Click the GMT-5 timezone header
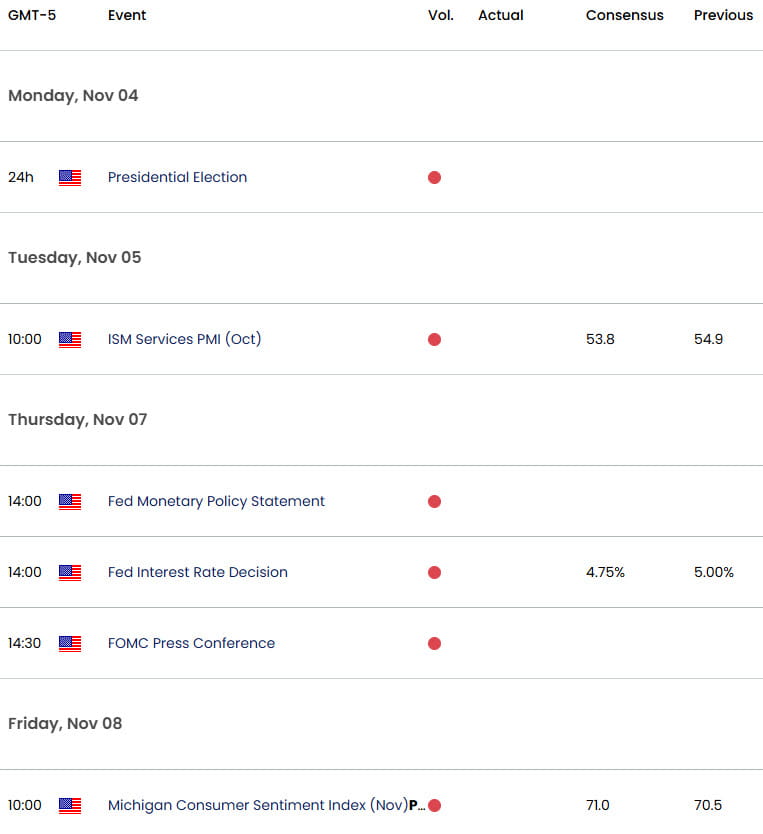 [30, 15]
